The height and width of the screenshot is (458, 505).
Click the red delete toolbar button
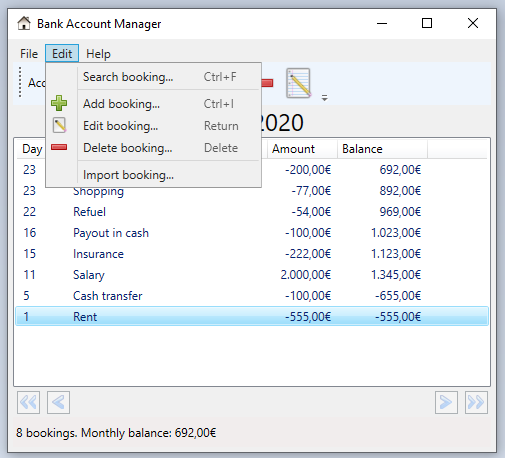point(267,83)
